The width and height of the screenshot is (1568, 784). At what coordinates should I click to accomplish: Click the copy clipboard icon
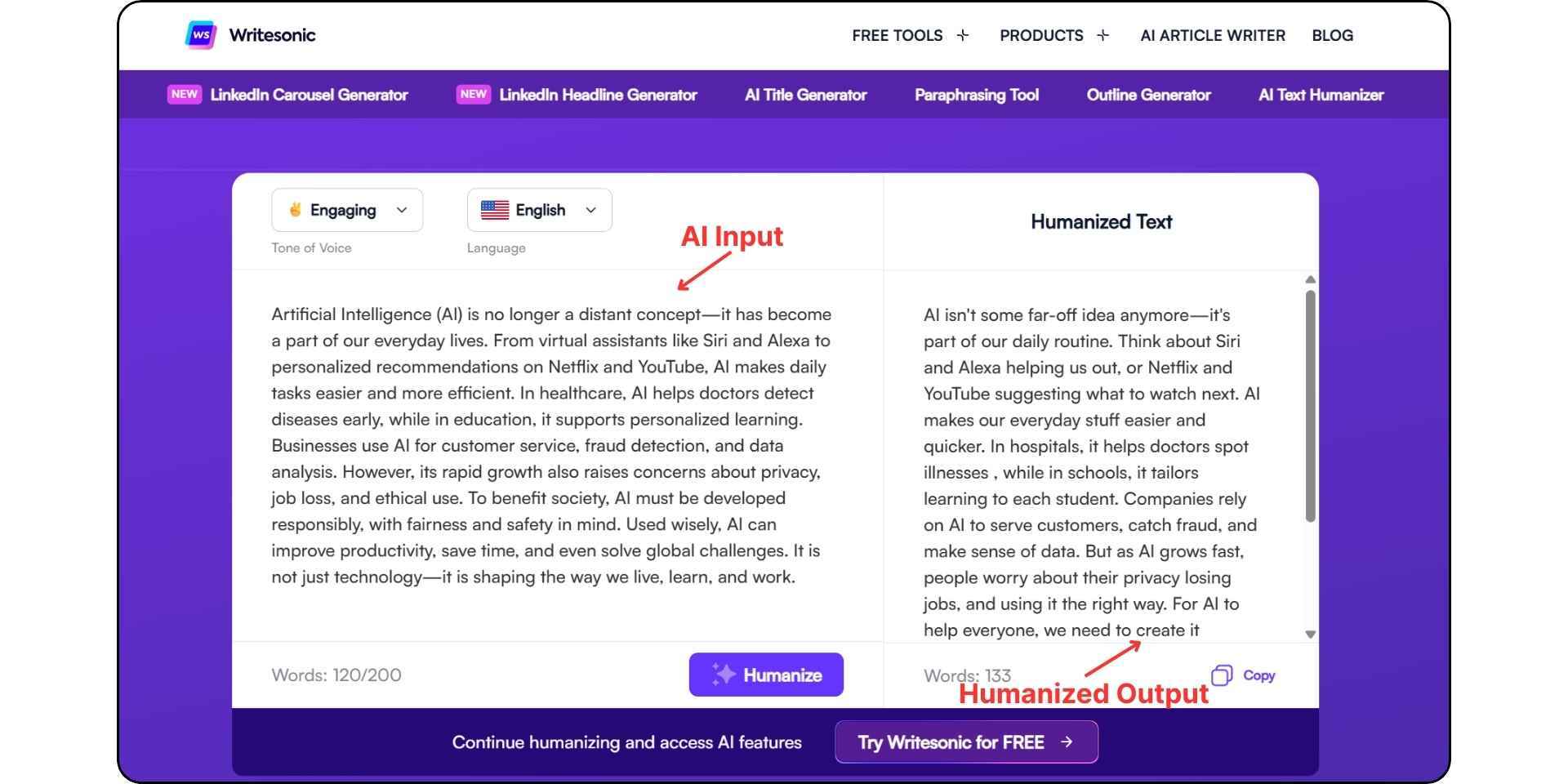click(1222, 675)
